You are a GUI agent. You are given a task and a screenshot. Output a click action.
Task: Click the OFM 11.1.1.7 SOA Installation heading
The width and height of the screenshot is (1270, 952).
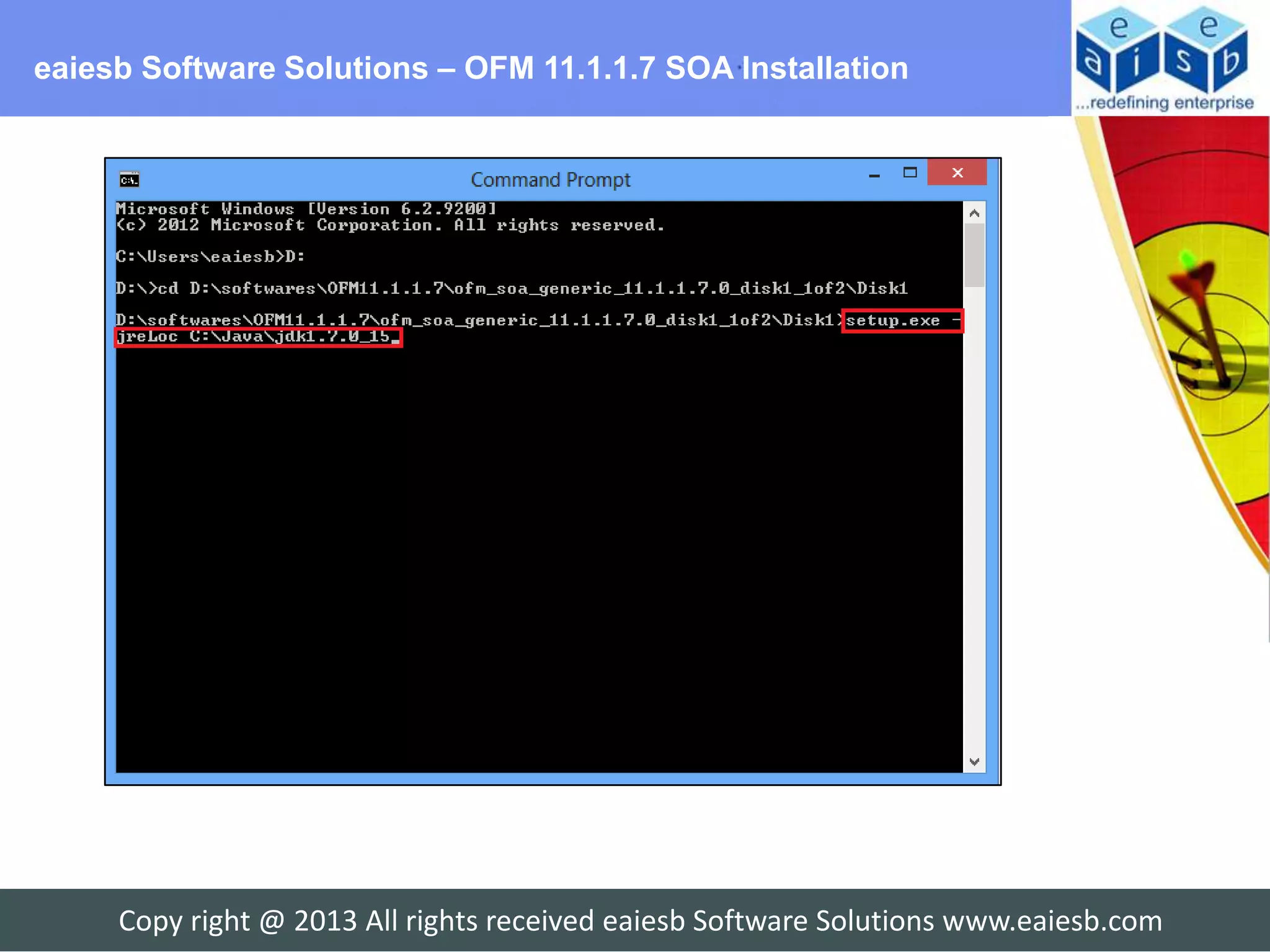coord(471,68)
